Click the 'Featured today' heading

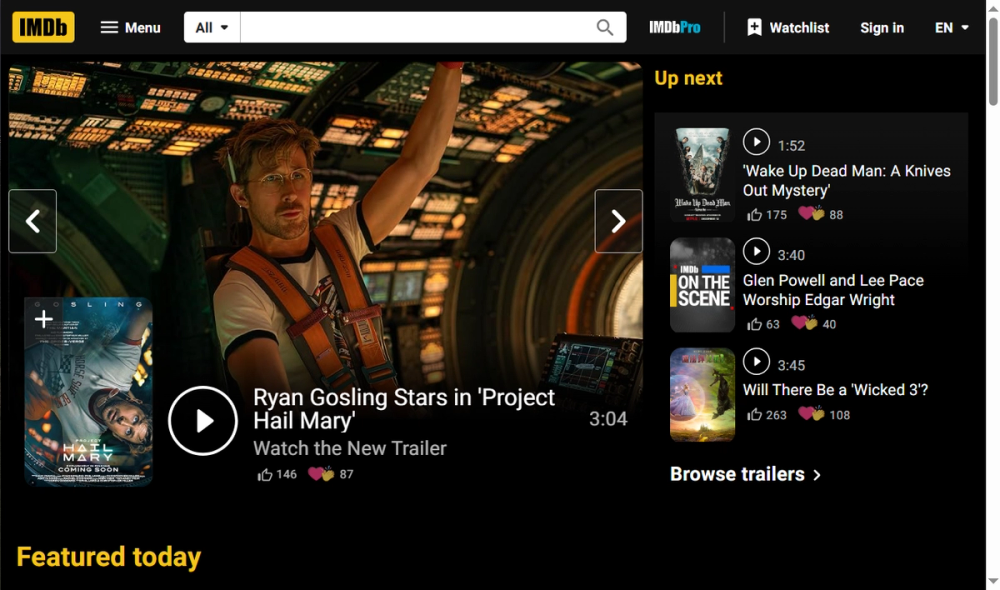click(108, 557)
